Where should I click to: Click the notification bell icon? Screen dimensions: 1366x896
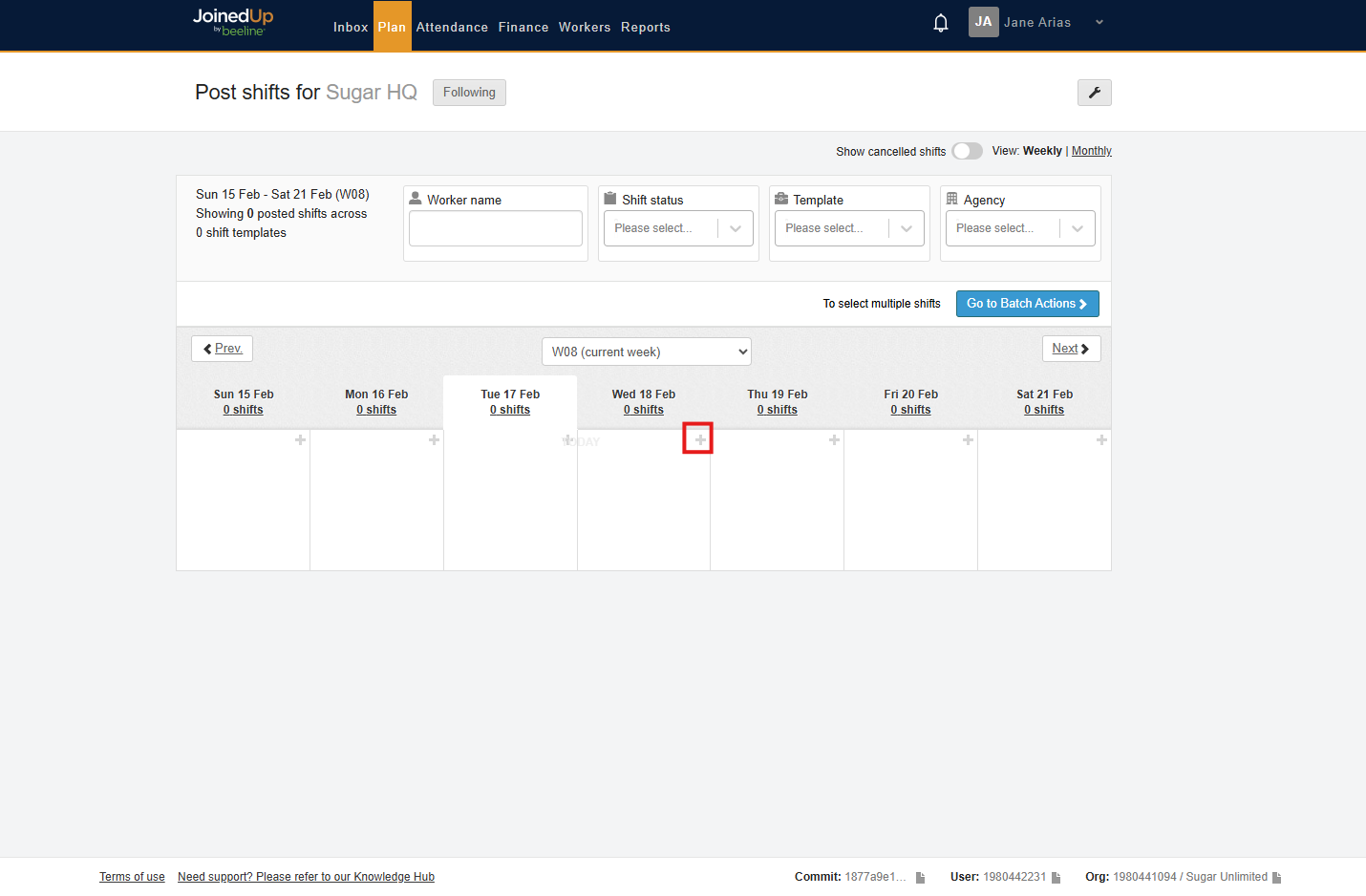tap(940, 23)
